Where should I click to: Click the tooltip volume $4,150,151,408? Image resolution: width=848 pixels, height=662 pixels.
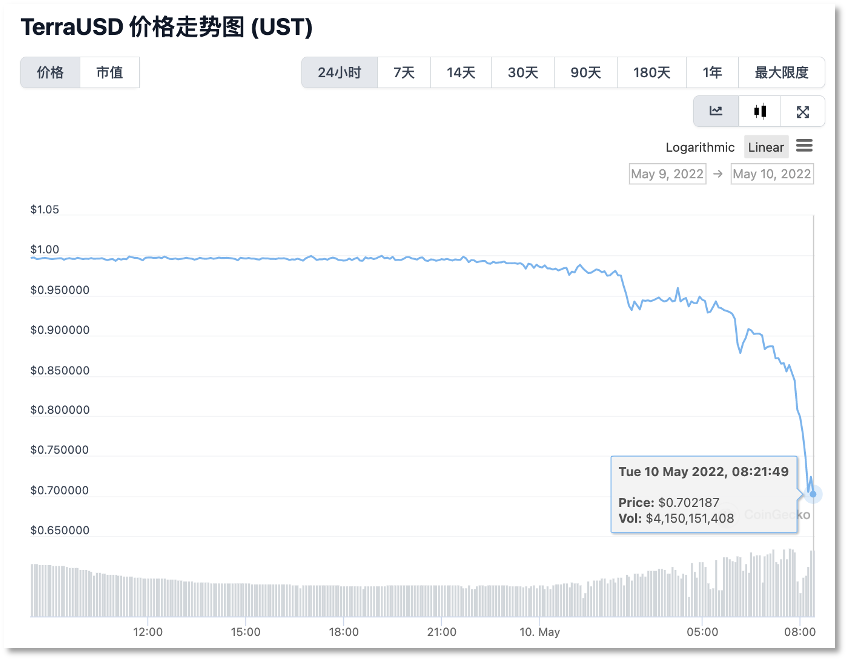coord(690,519)
